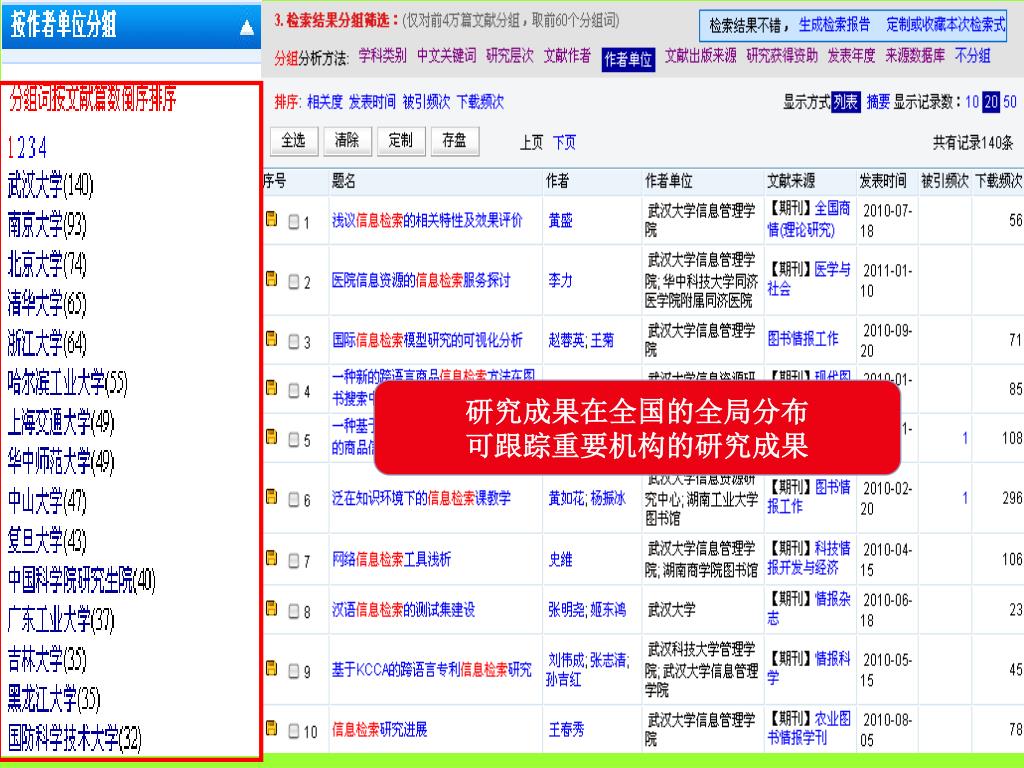Click the yellow document icon in row 8
Viewport: 1024px width, 768px height.
272,609
